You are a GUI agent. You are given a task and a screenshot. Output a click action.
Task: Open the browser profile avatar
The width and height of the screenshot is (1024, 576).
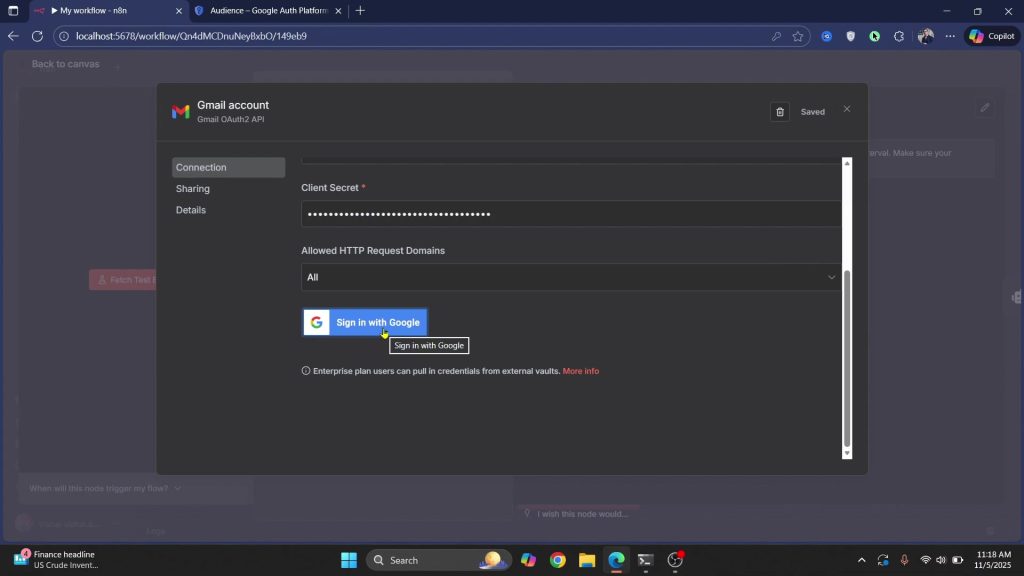pos(925,36)
